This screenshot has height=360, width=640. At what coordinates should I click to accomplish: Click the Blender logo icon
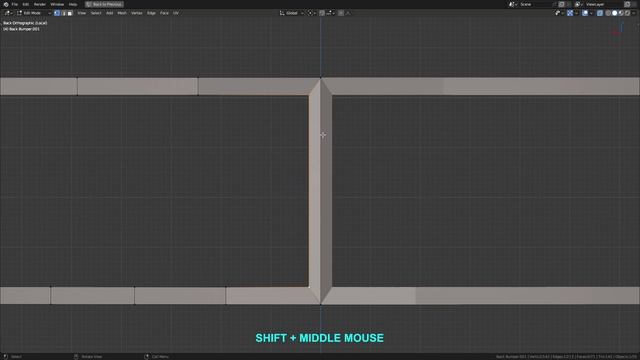tap(6, 4)
